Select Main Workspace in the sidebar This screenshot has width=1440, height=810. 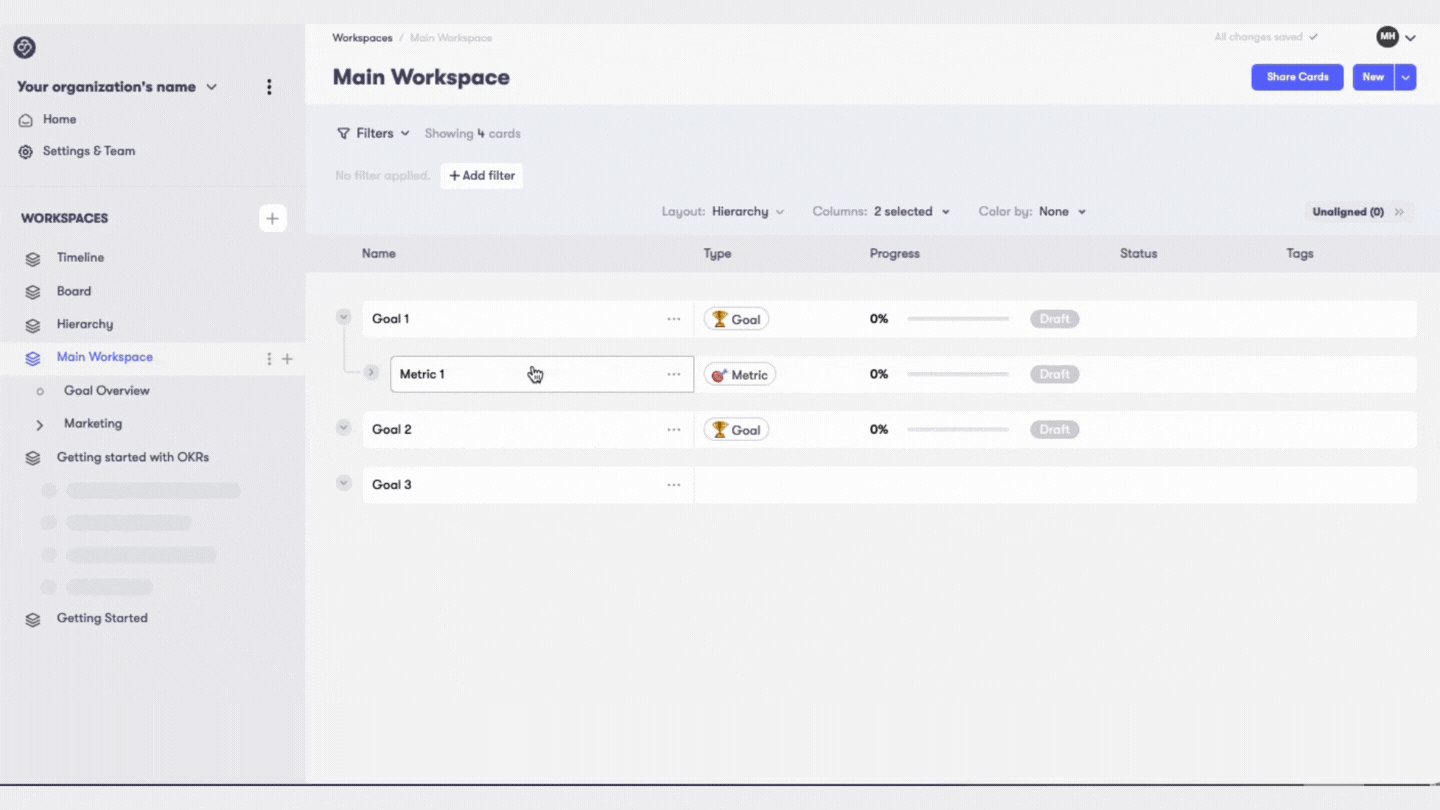pyautogui.click(x=105, y=357)
